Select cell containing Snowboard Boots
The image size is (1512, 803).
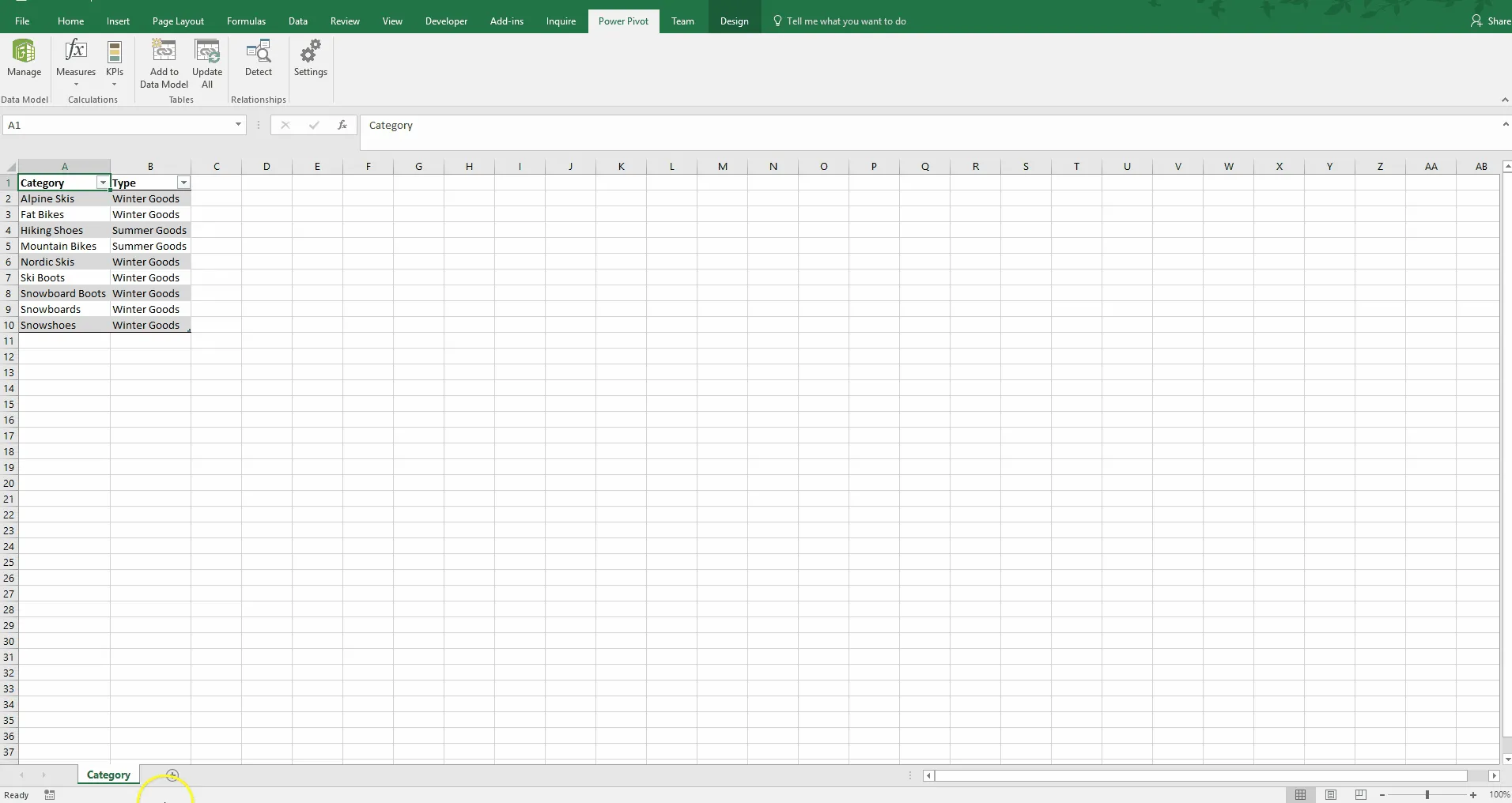click(64, 293)
